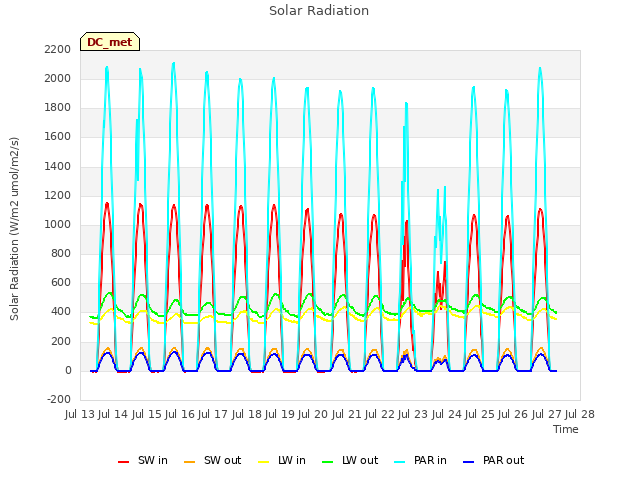
Task: Click the Jul 20 x-axis date label
Action: pos(313,415)
